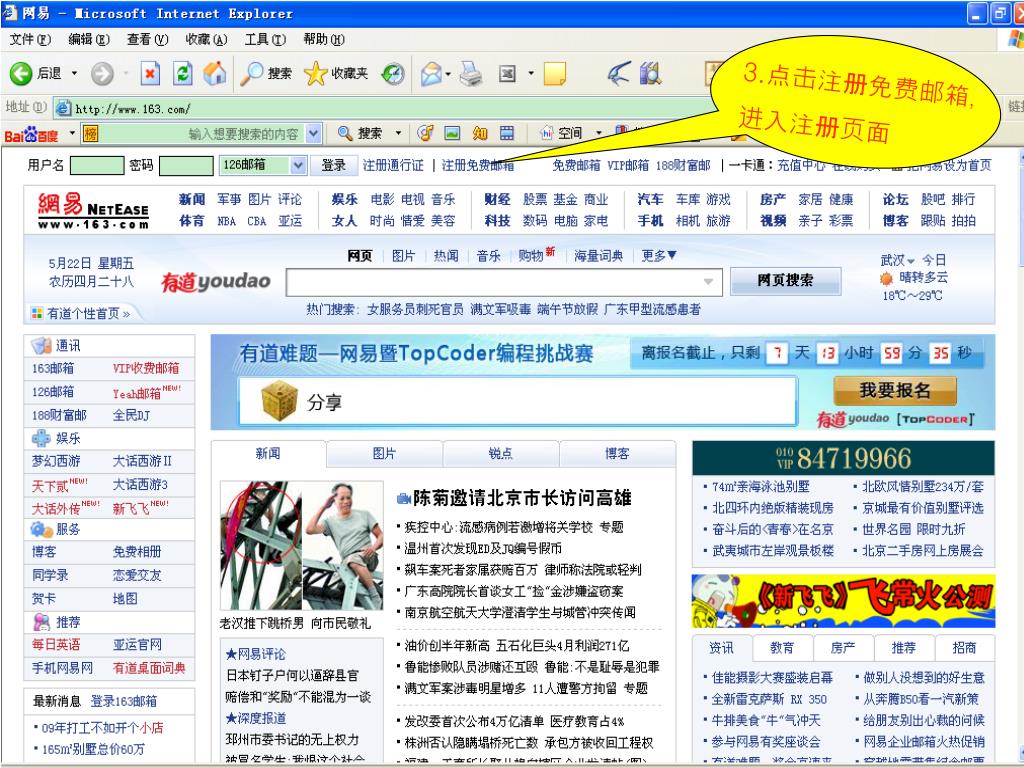The height and width of the screenshot is (768, 1024).
Task: Click the Baidu music note icon
Action: (x=425, y=133)
